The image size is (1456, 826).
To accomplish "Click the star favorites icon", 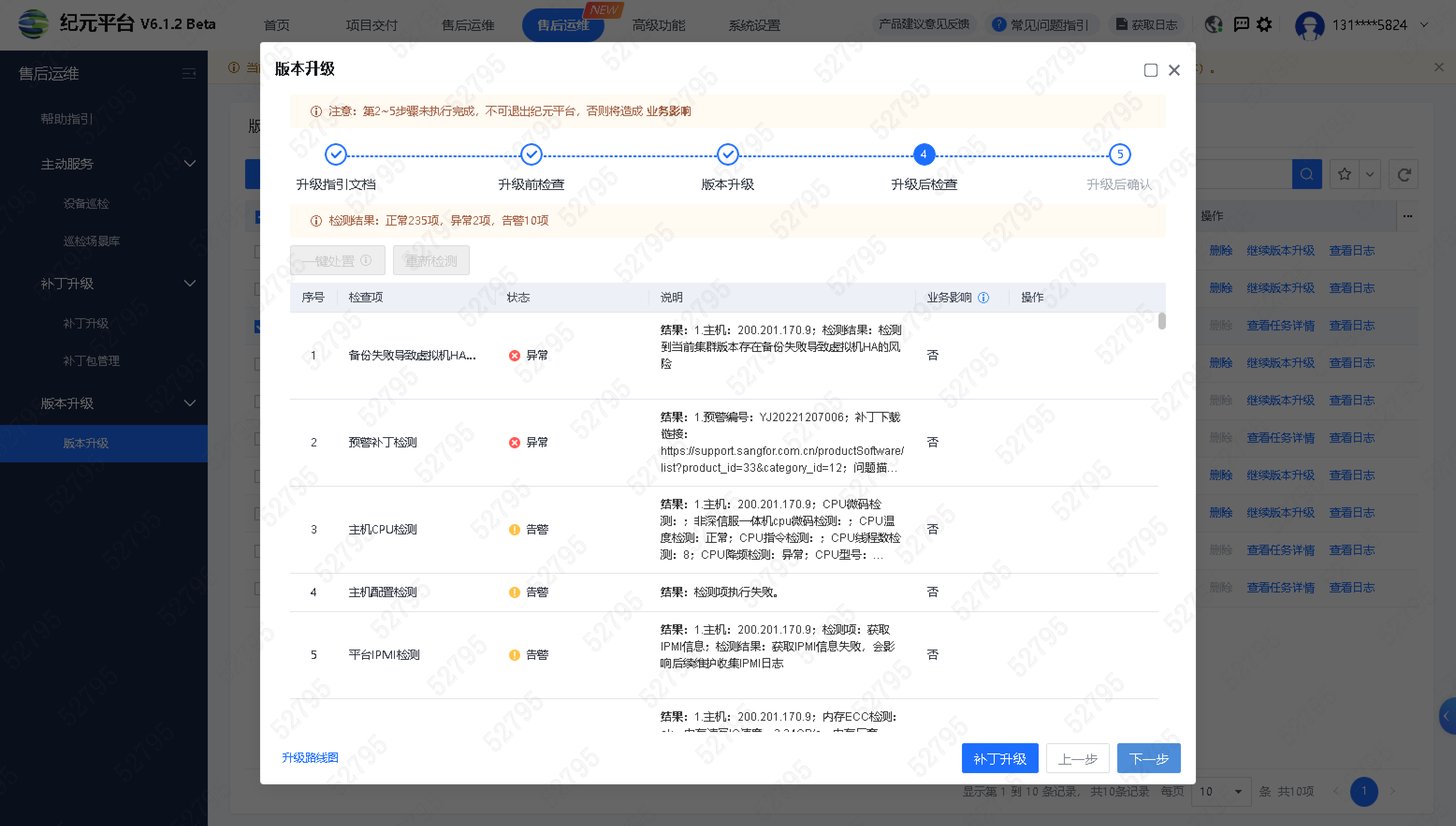I will coord(1344,174).
